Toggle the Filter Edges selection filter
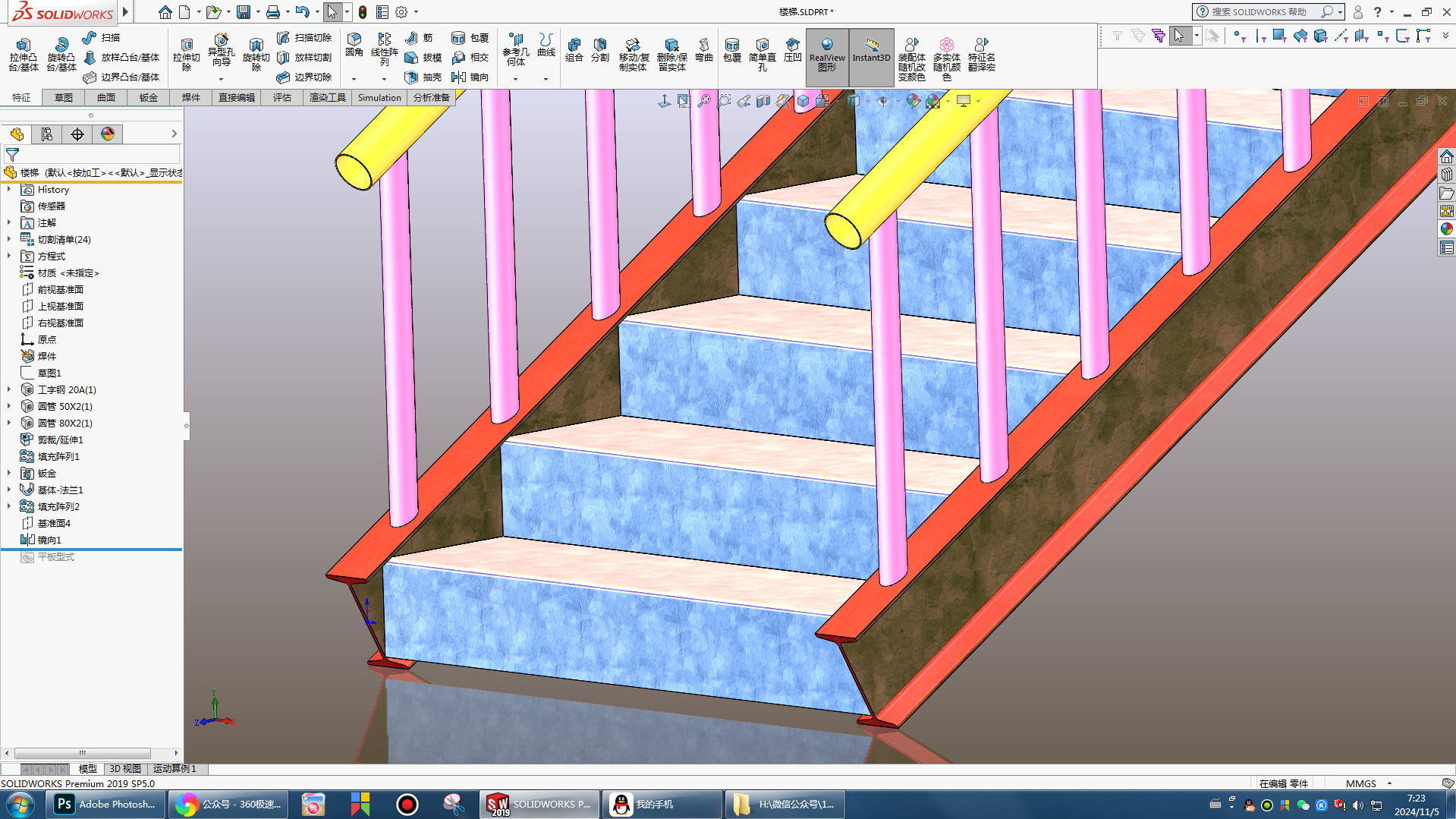Screen dimensions: 1456x819 click(1260, 36)
